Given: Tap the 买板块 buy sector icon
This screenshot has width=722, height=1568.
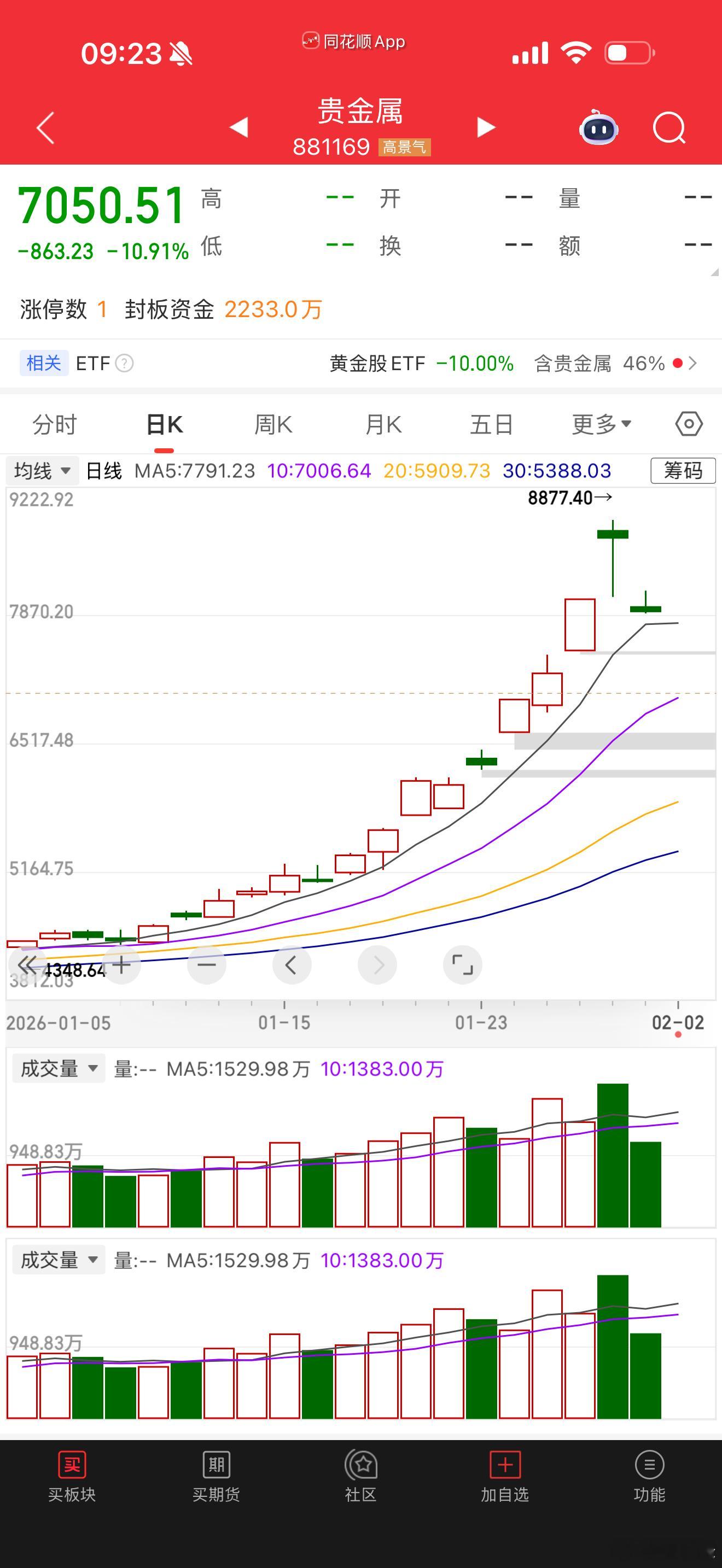Looking at the screenshot, I should coord(72,1476).
